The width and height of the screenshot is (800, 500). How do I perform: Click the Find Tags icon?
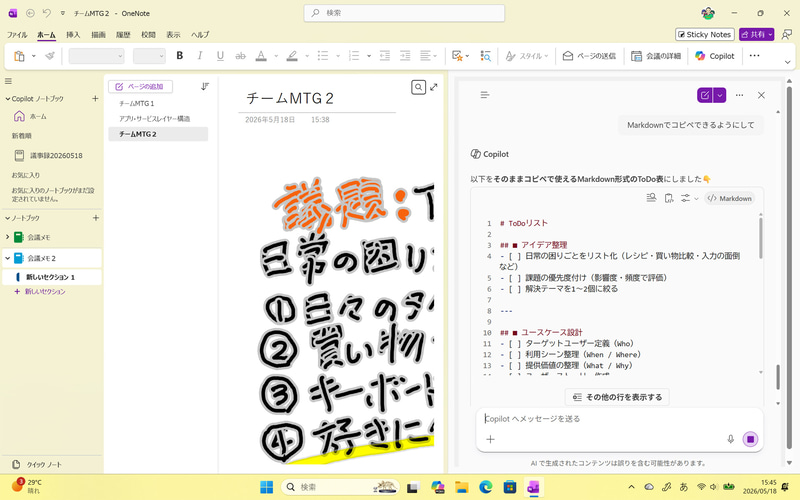point(485,56)
